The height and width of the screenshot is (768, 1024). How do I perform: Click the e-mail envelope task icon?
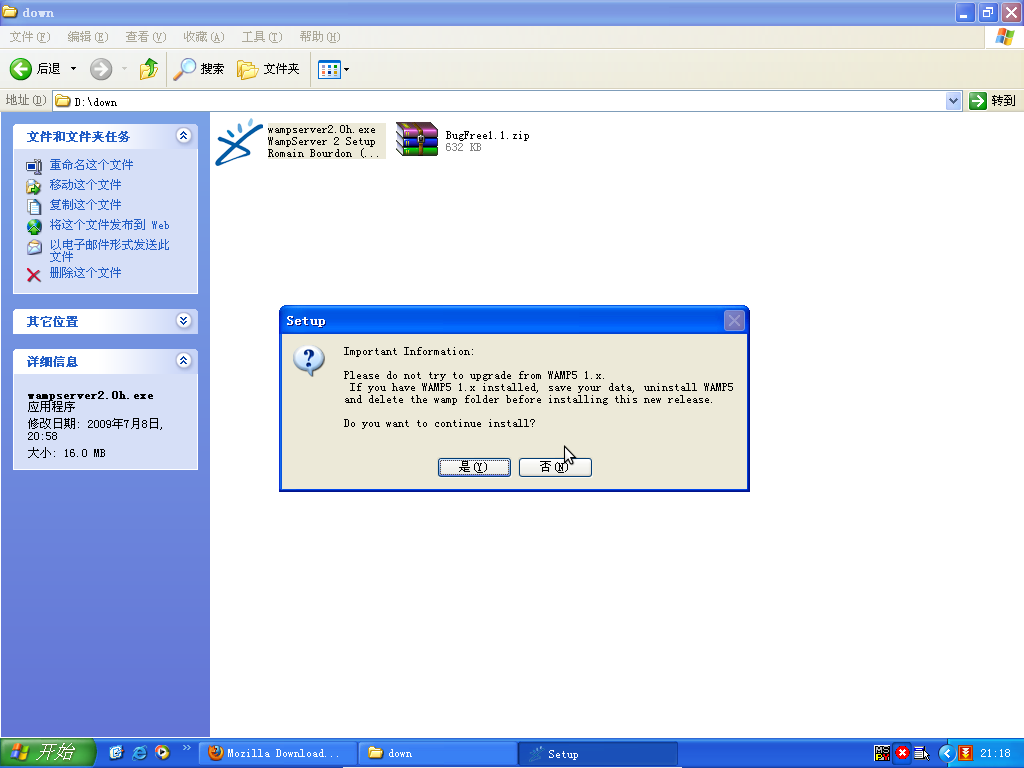34,248
